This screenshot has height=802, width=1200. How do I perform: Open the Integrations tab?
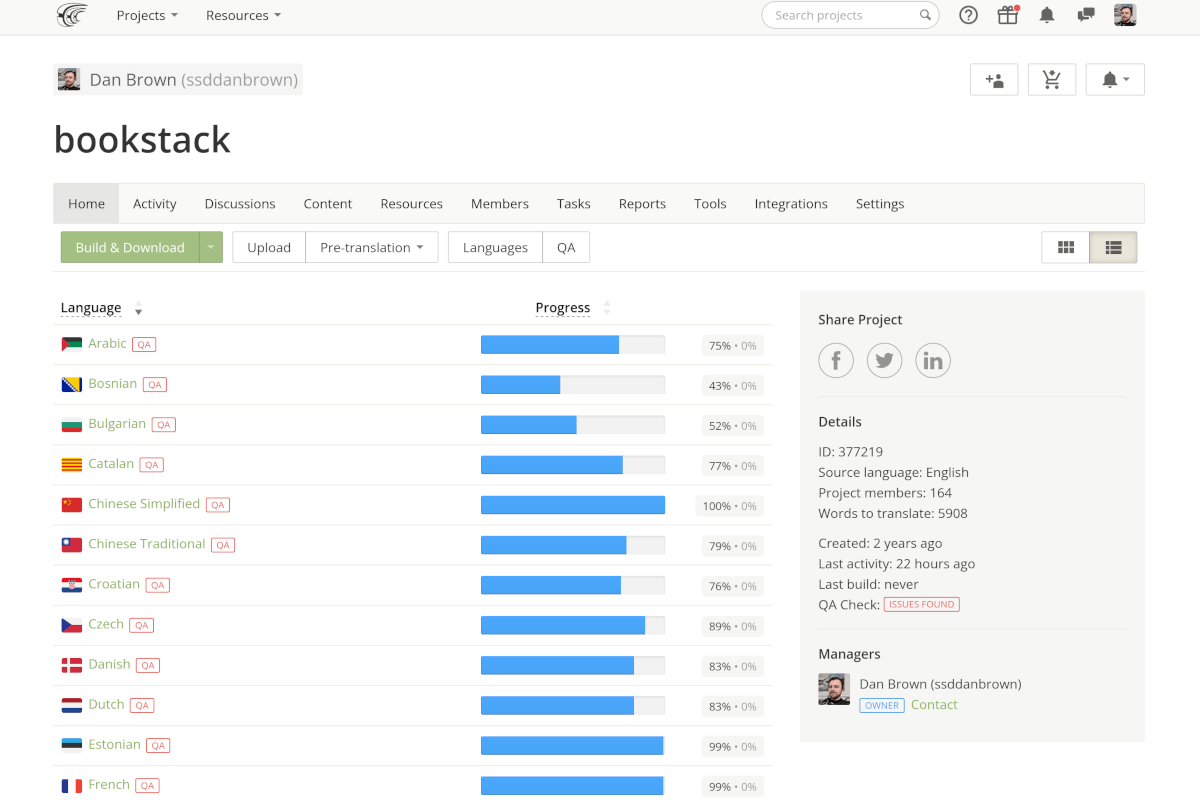click(x=791, y=203)
